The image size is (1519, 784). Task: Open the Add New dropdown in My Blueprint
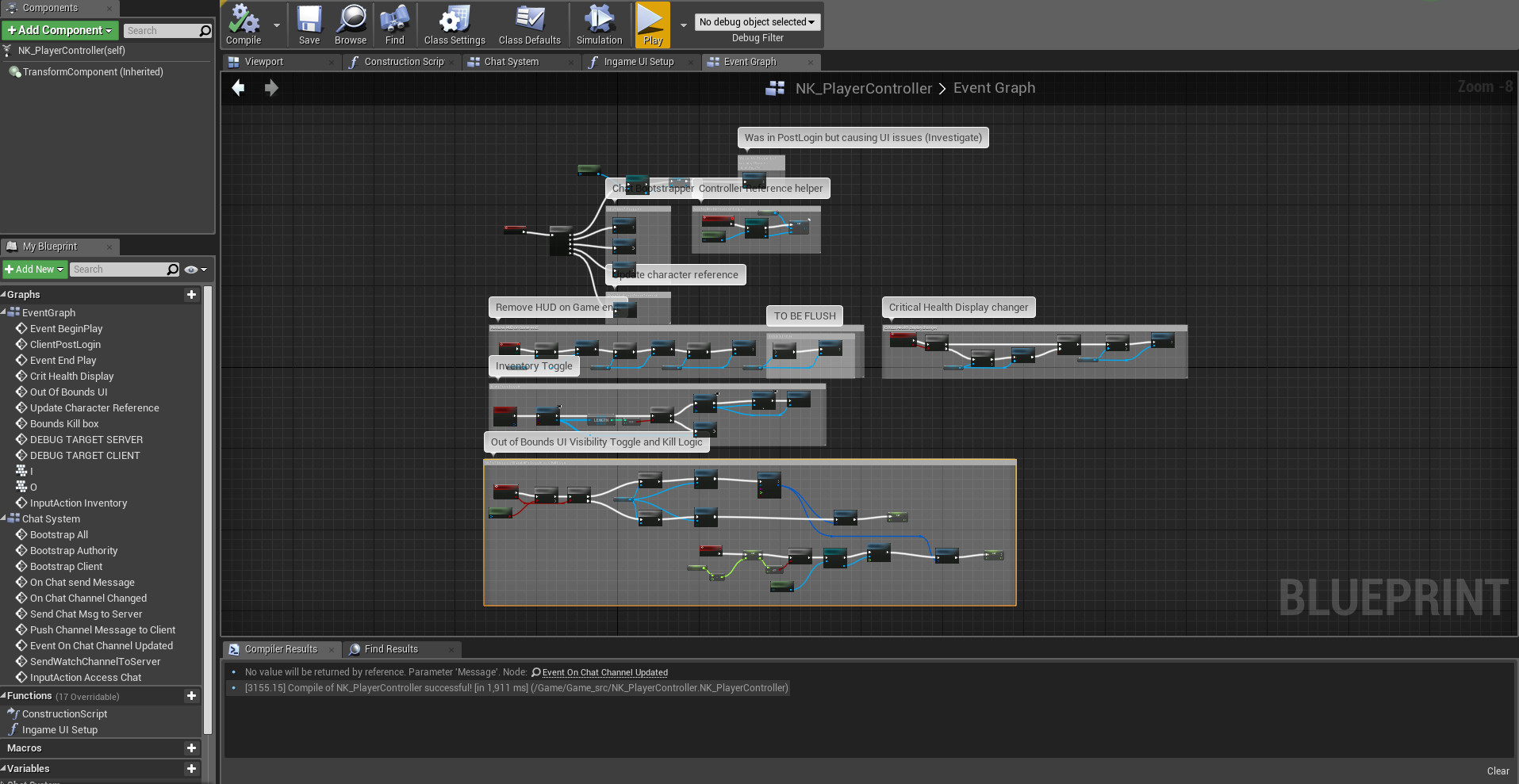click(x=34, y=269)
